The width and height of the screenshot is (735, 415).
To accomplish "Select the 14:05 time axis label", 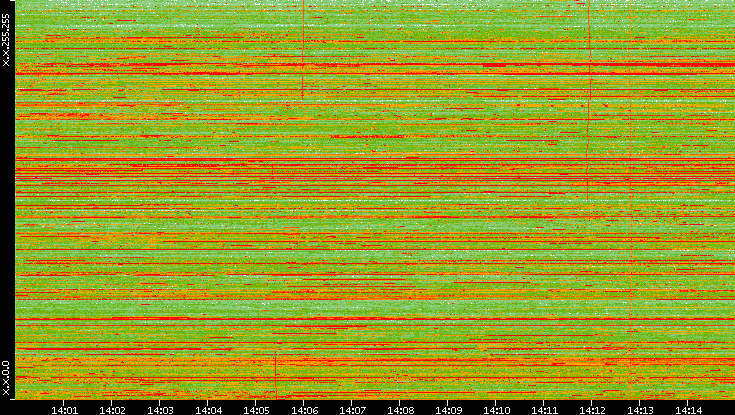I will pos(256,411).
